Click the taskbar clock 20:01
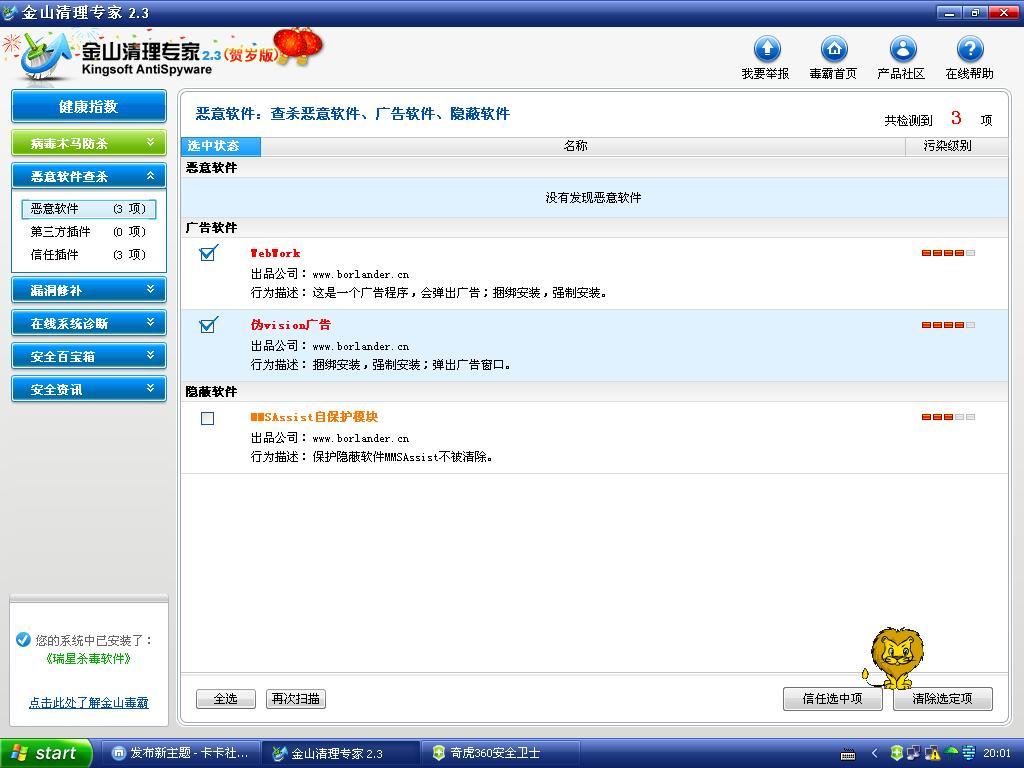1024x768 pixels. point(997,754)
